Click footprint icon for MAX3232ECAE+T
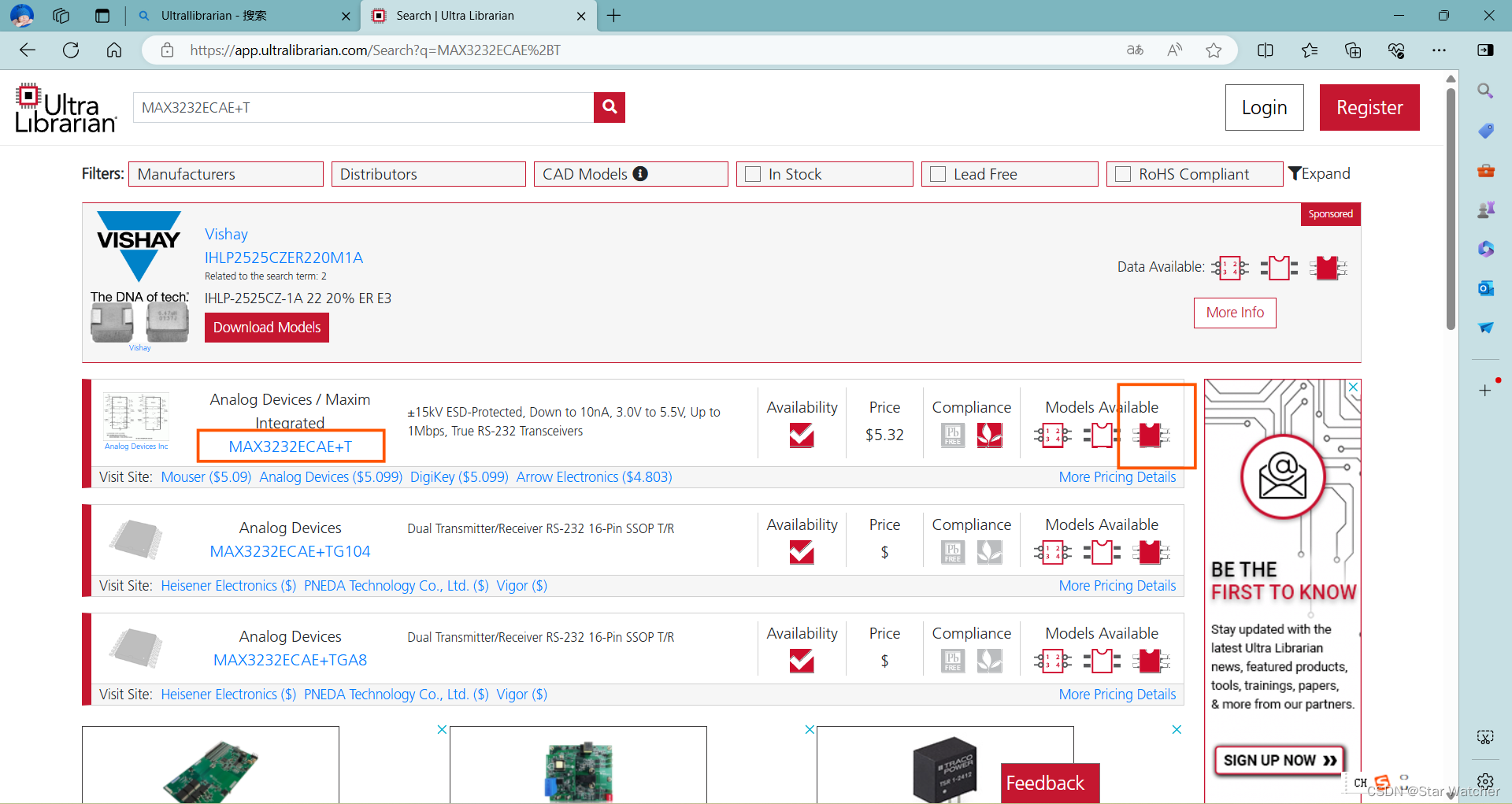The height and width of the screenshot is (804, 1512). (1102, 435)
